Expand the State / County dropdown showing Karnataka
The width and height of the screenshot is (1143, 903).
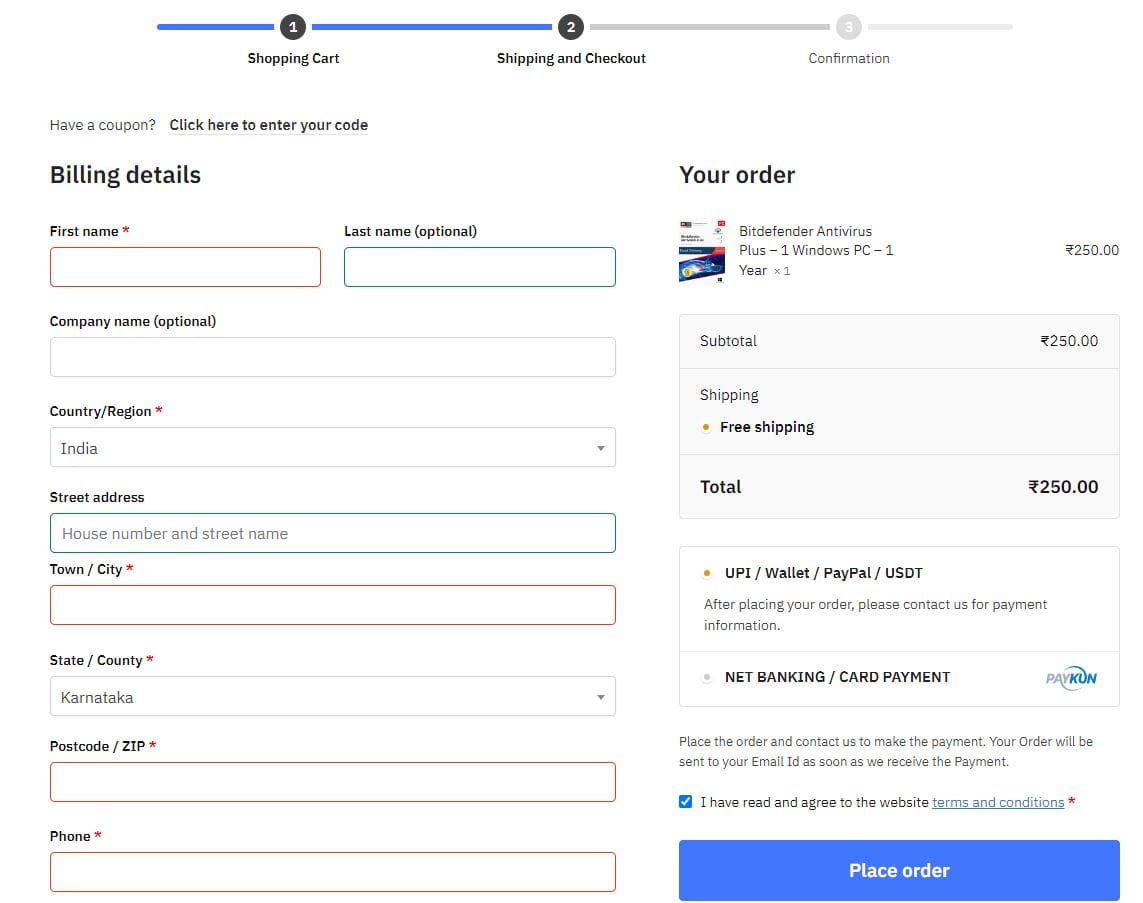coord(332,697)
